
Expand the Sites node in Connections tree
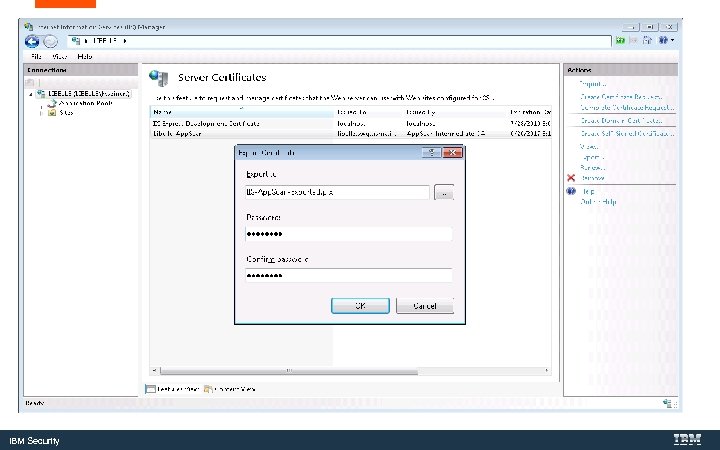(41, 112)
